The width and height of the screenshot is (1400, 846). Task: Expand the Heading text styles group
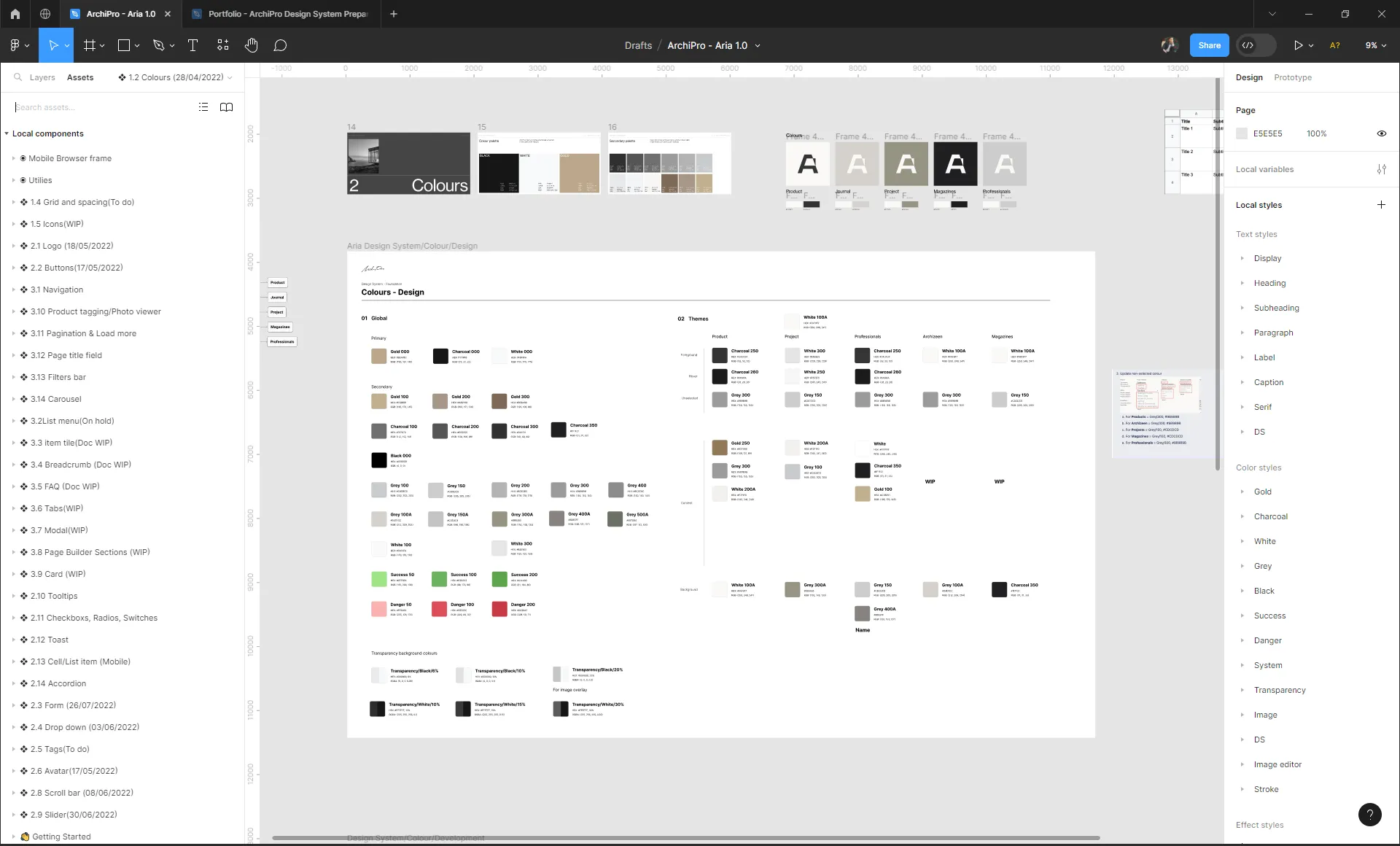pos(1242,283)
